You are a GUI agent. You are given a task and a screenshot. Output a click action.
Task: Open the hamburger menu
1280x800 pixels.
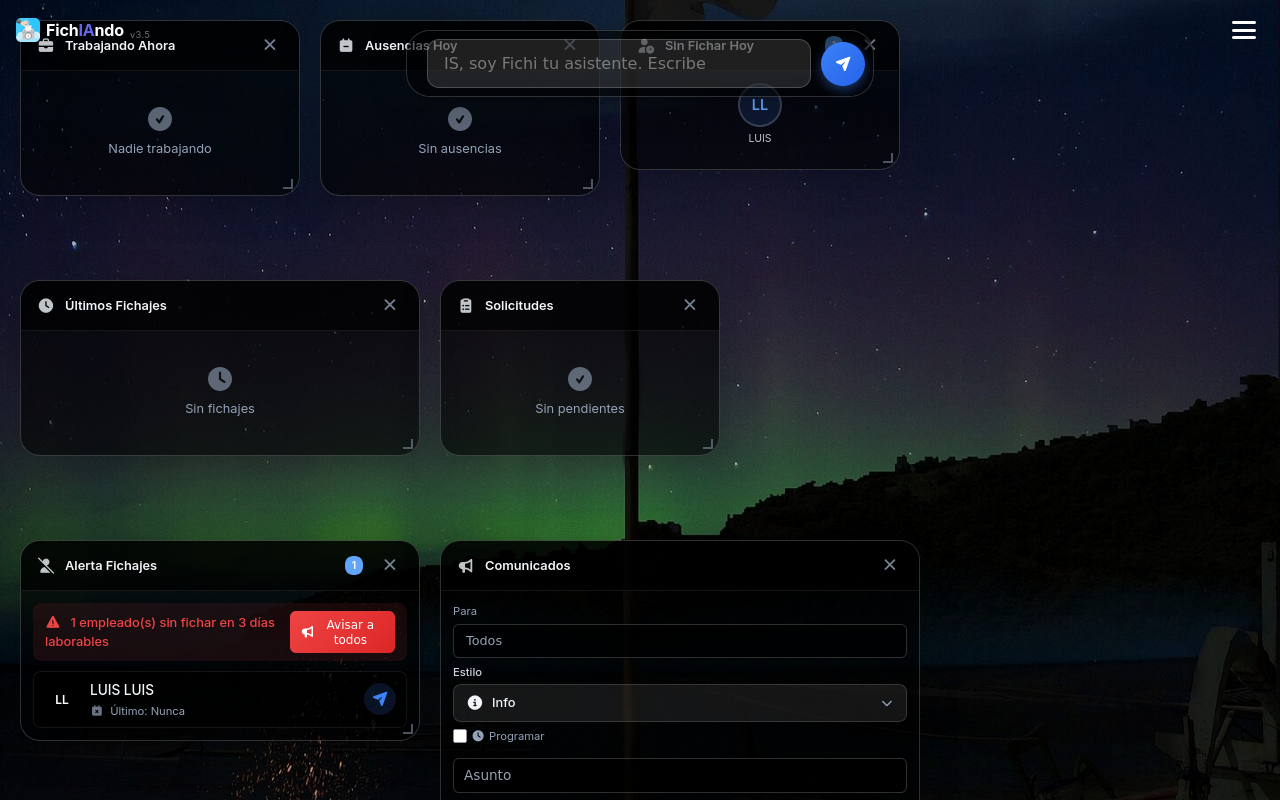tap(1244, 30)
